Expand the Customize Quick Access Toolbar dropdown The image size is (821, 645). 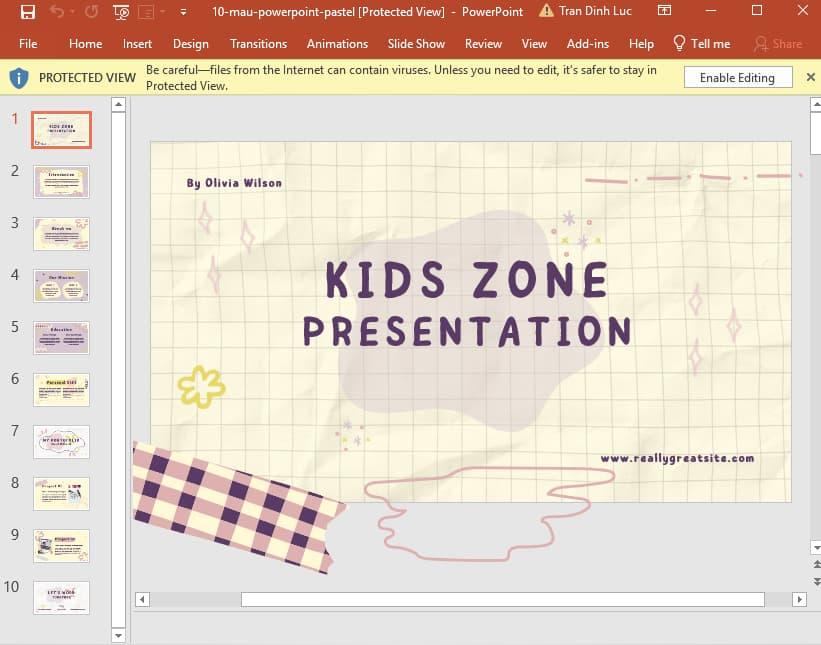183,12
